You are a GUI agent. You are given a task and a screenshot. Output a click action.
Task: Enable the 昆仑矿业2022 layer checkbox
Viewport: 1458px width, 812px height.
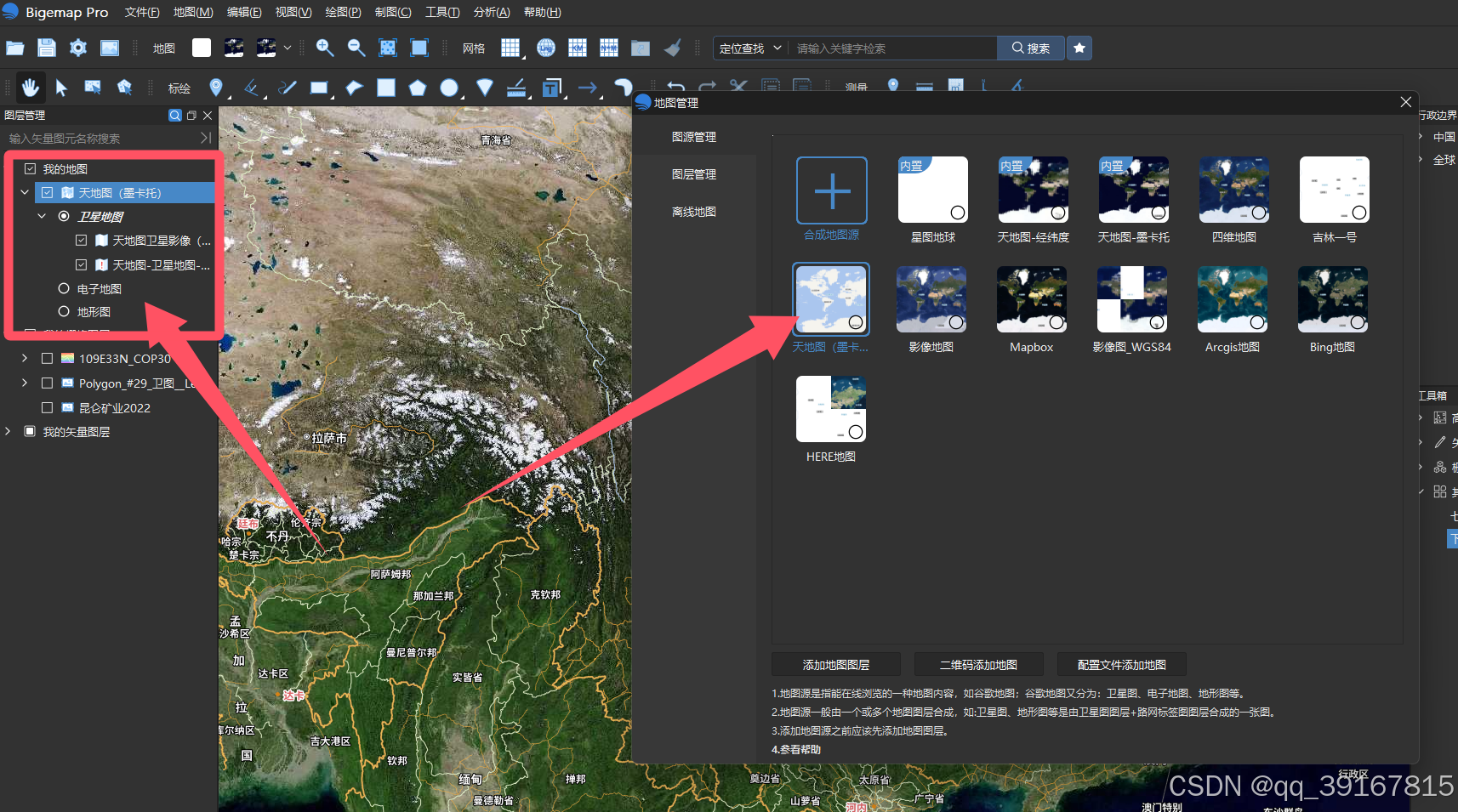click(x=48, y=407)
